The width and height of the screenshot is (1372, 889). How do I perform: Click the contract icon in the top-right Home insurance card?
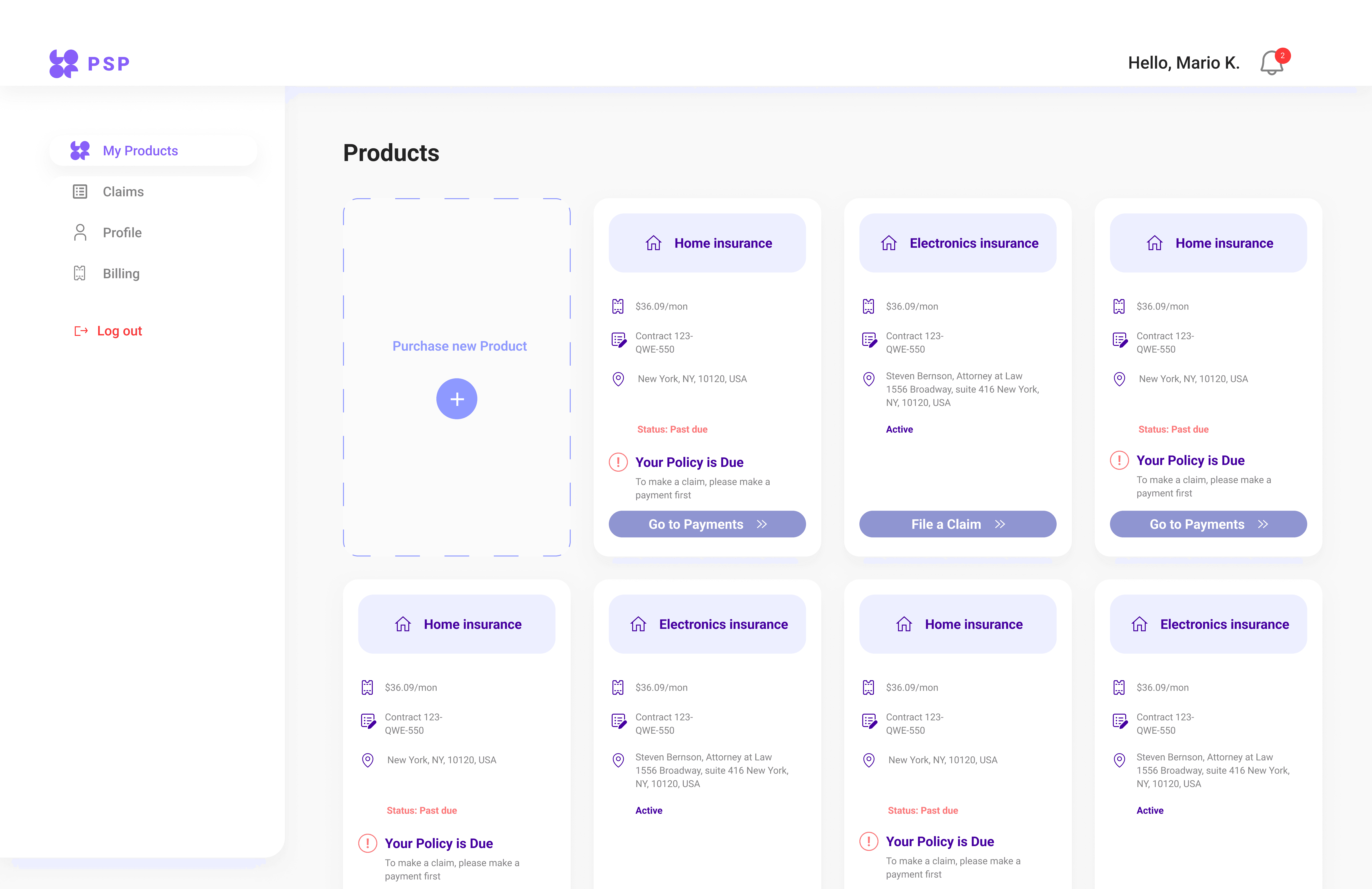(1120, 340)
